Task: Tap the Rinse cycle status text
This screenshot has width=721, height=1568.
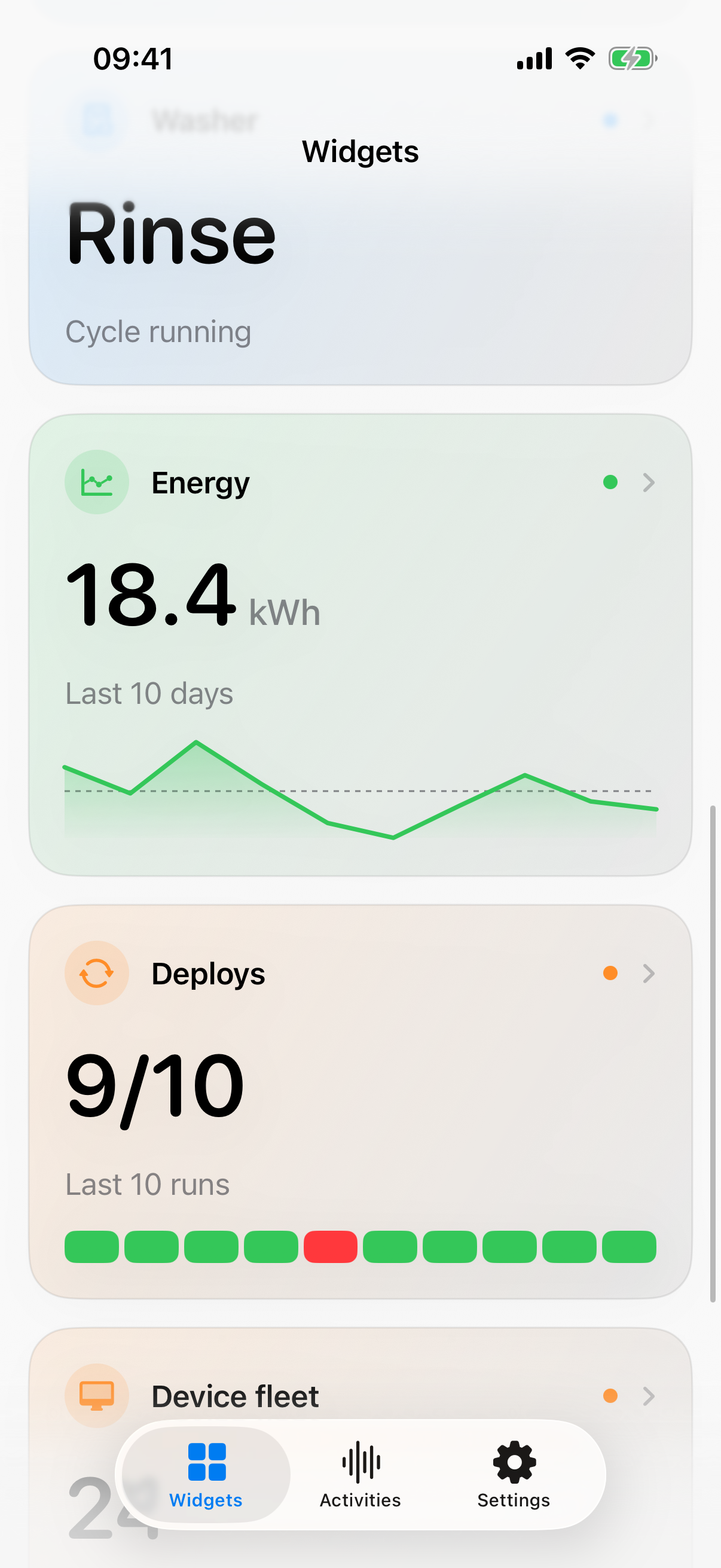Action: 171,234
